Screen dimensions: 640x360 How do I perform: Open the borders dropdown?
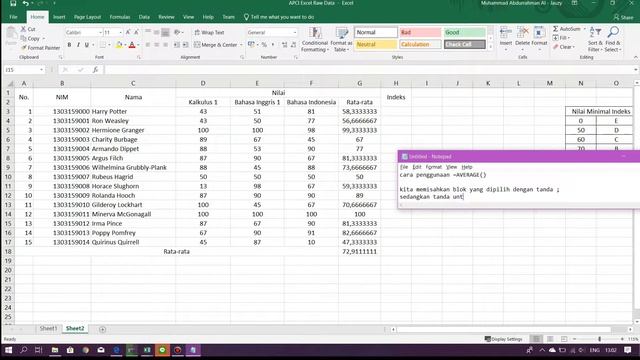pos(109,45)
